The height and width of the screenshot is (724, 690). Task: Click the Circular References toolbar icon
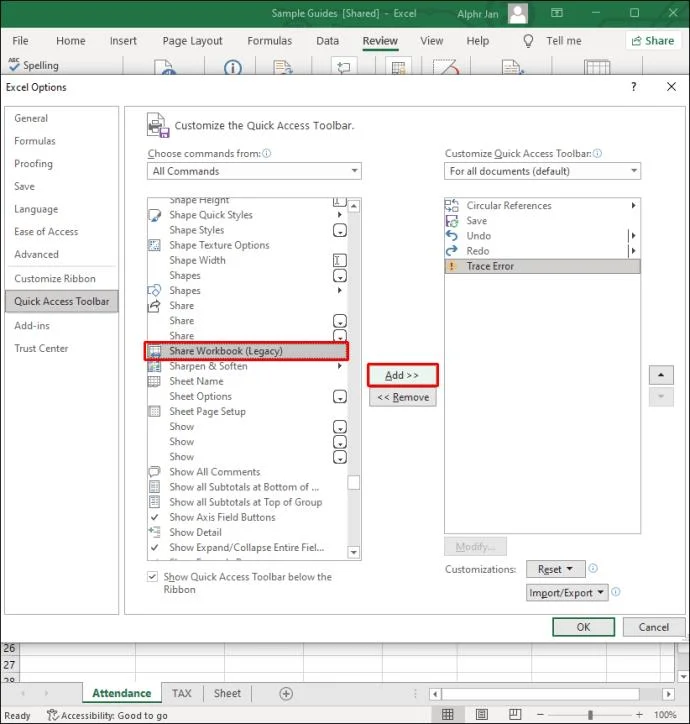click(452, 205)
